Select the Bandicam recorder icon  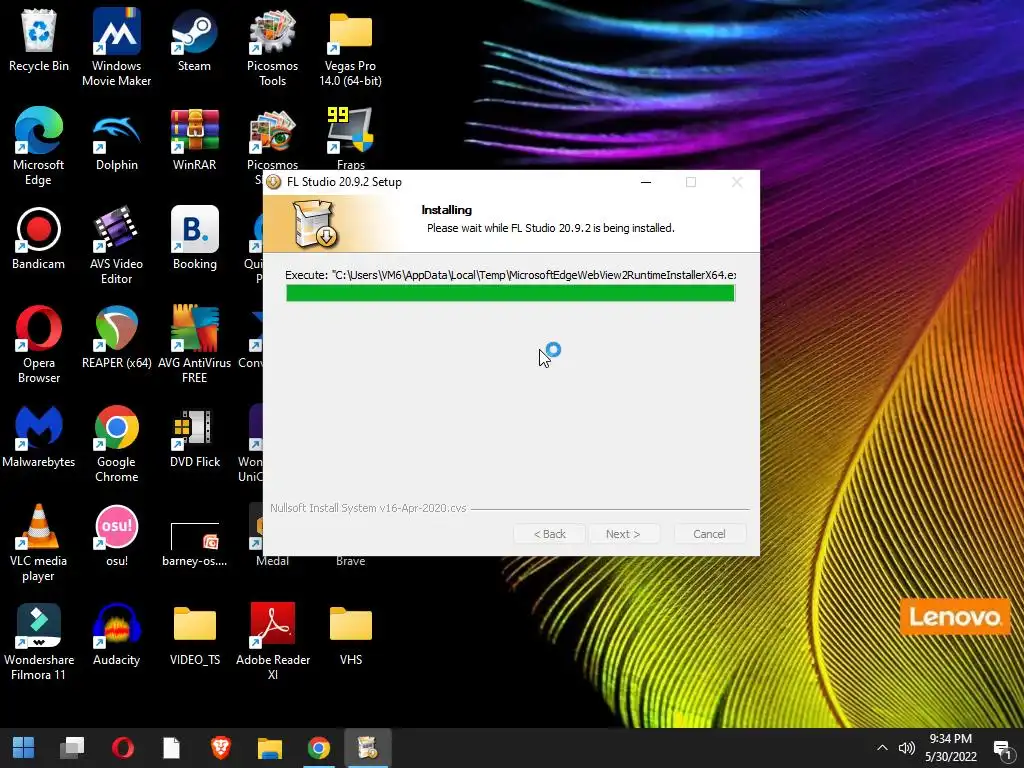[x=39, y=238]
